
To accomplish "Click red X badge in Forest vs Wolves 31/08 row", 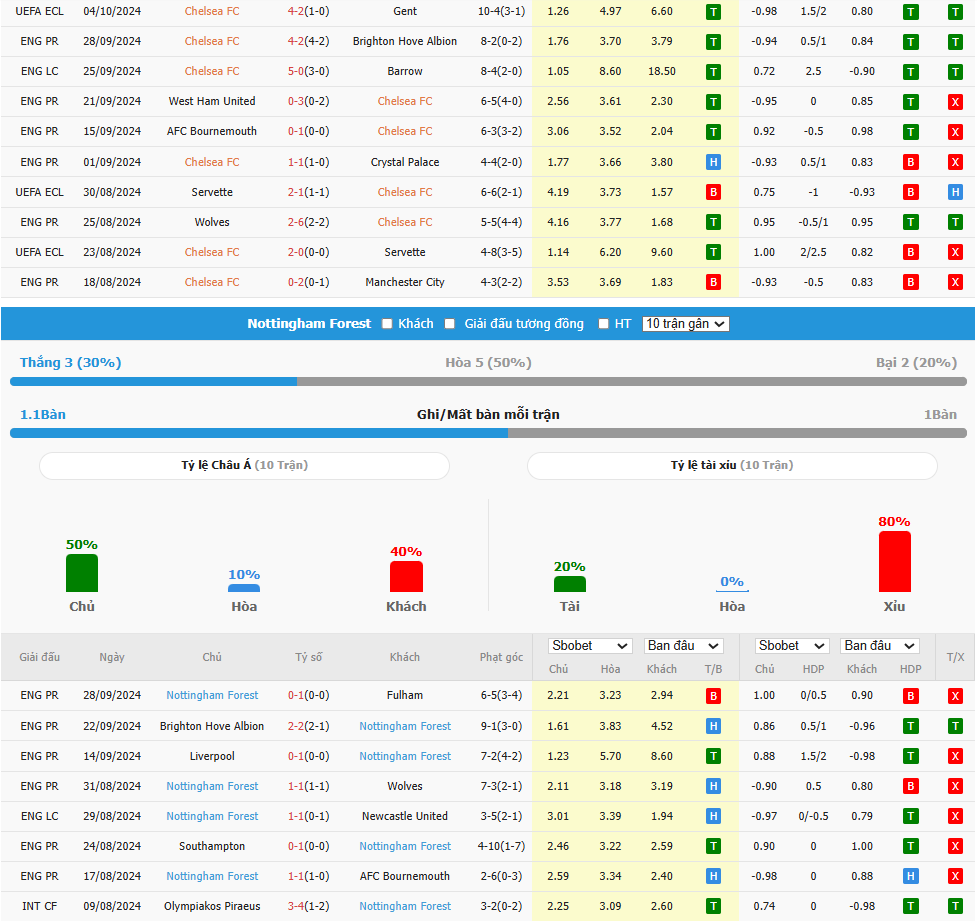I will 955,786.
